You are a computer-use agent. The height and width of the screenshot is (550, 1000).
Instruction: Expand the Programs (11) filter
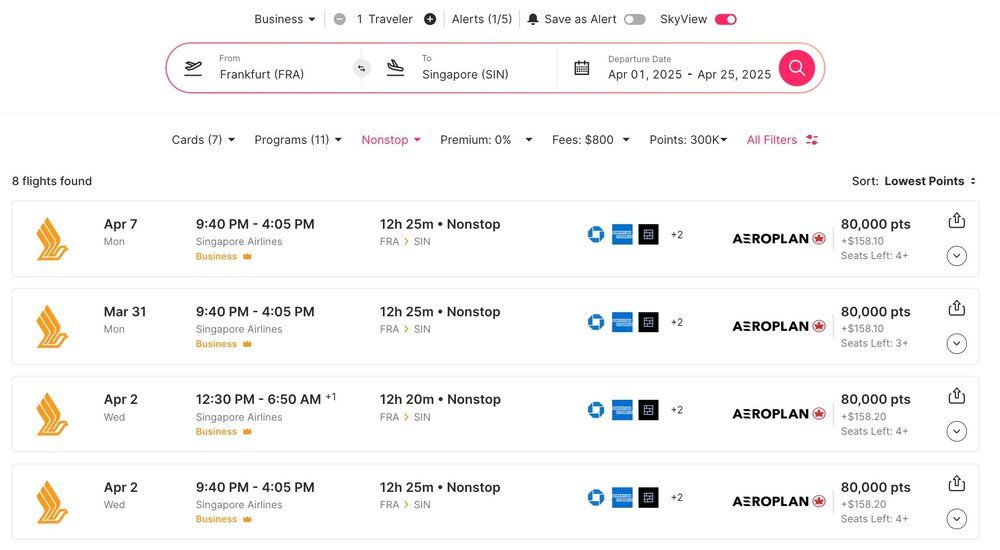pyautogui.click(x=298, y=140)
